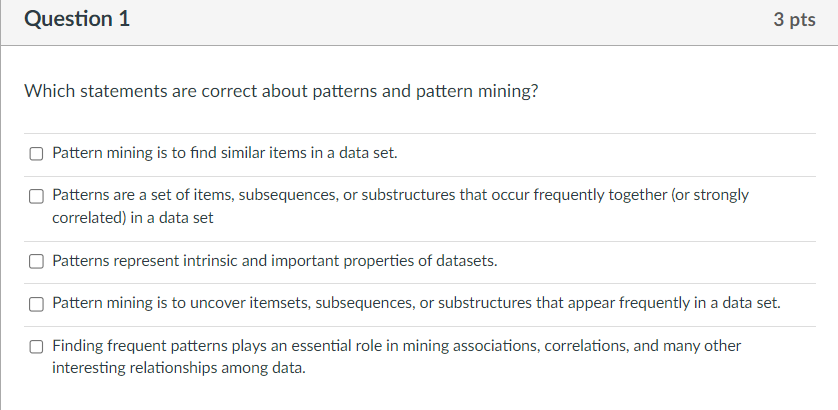Click label 'Pattern mining is to uncover itemsets'
This screenshot has height=410, width=838.
tap(415, 303)
